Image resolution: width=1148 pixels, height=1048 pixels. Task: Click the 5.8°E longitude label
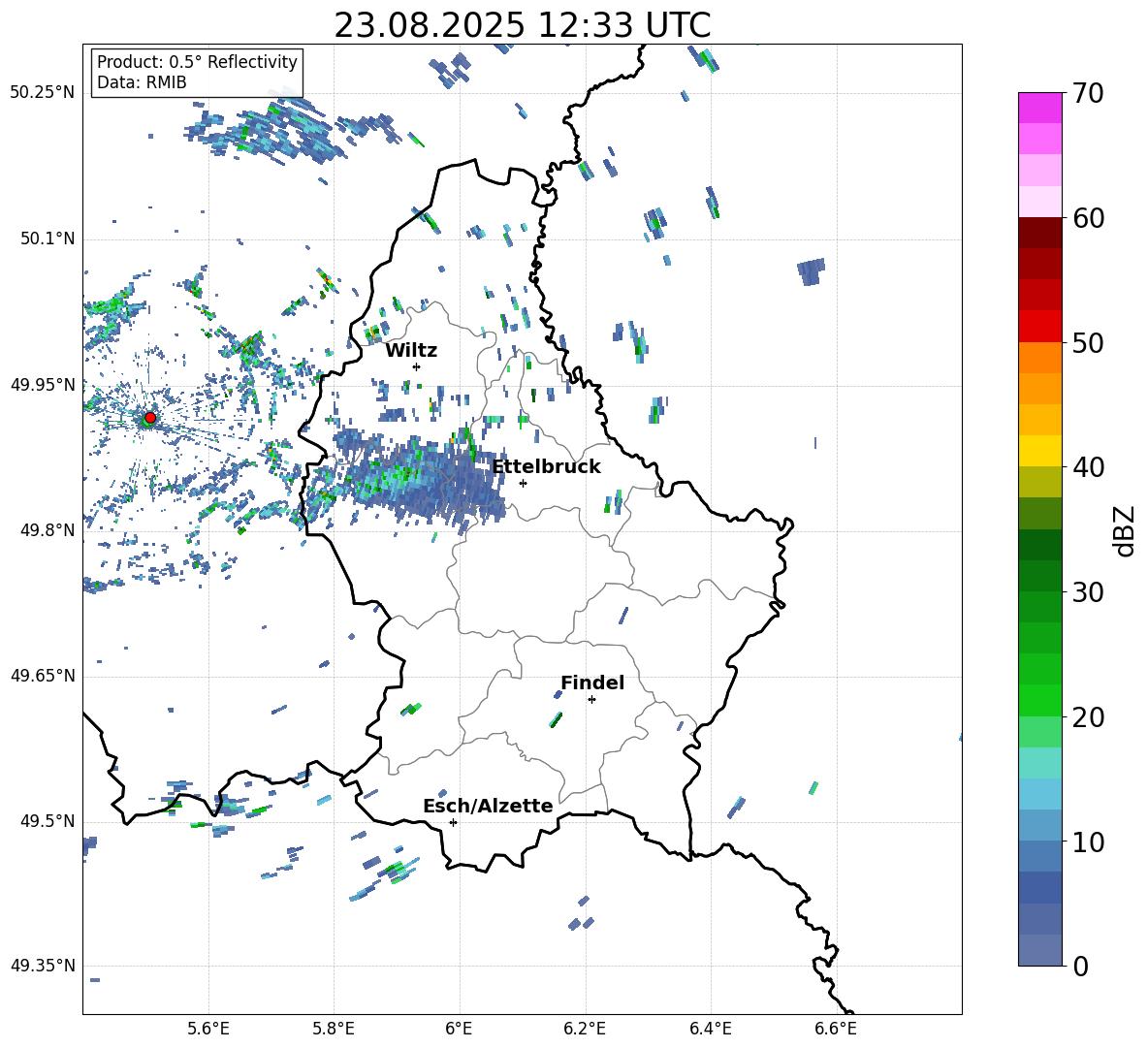pos(334,1029)
